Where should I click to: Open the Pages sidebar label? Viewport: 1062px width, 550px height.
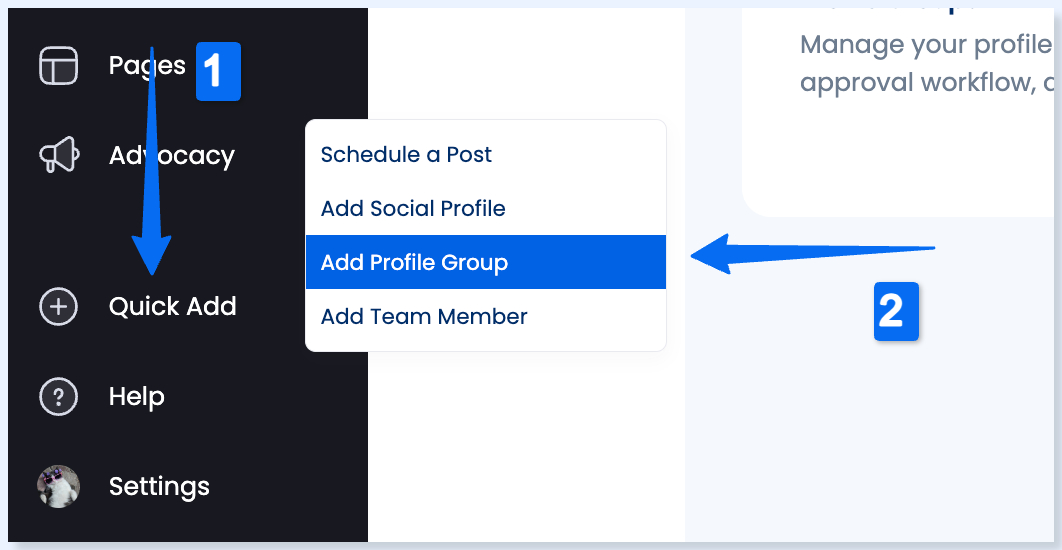(147, 66)
